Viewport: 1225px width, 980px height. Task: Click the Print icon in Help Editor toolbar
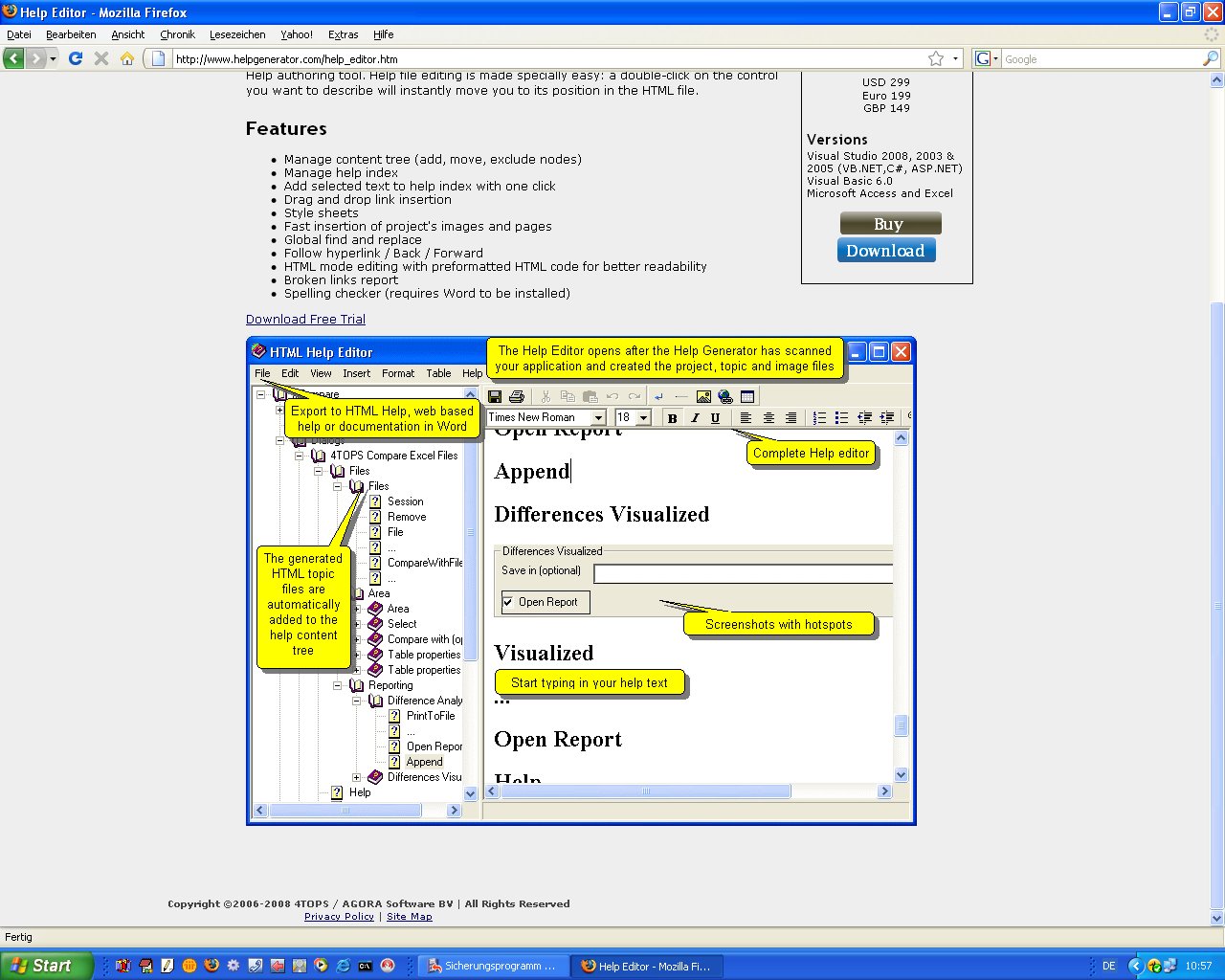pyautogui.click(x=517, y=396)
